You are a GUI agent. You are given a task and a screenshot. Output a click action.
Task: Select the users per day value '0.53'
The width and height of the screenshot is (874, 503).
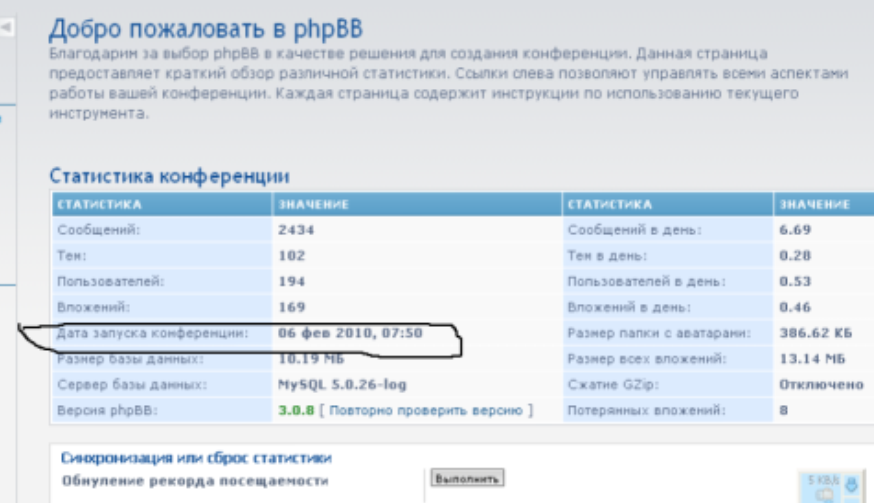[795, 281]
